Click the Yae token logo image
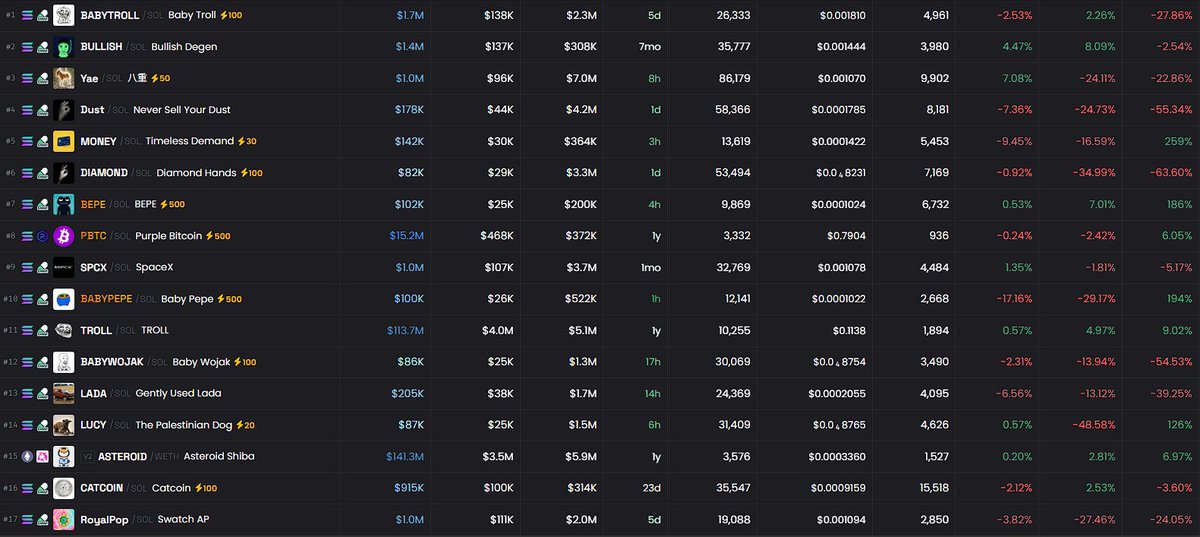Image resolution: width=1200 pixels, height=537 pixels. [x=64, y=78]
